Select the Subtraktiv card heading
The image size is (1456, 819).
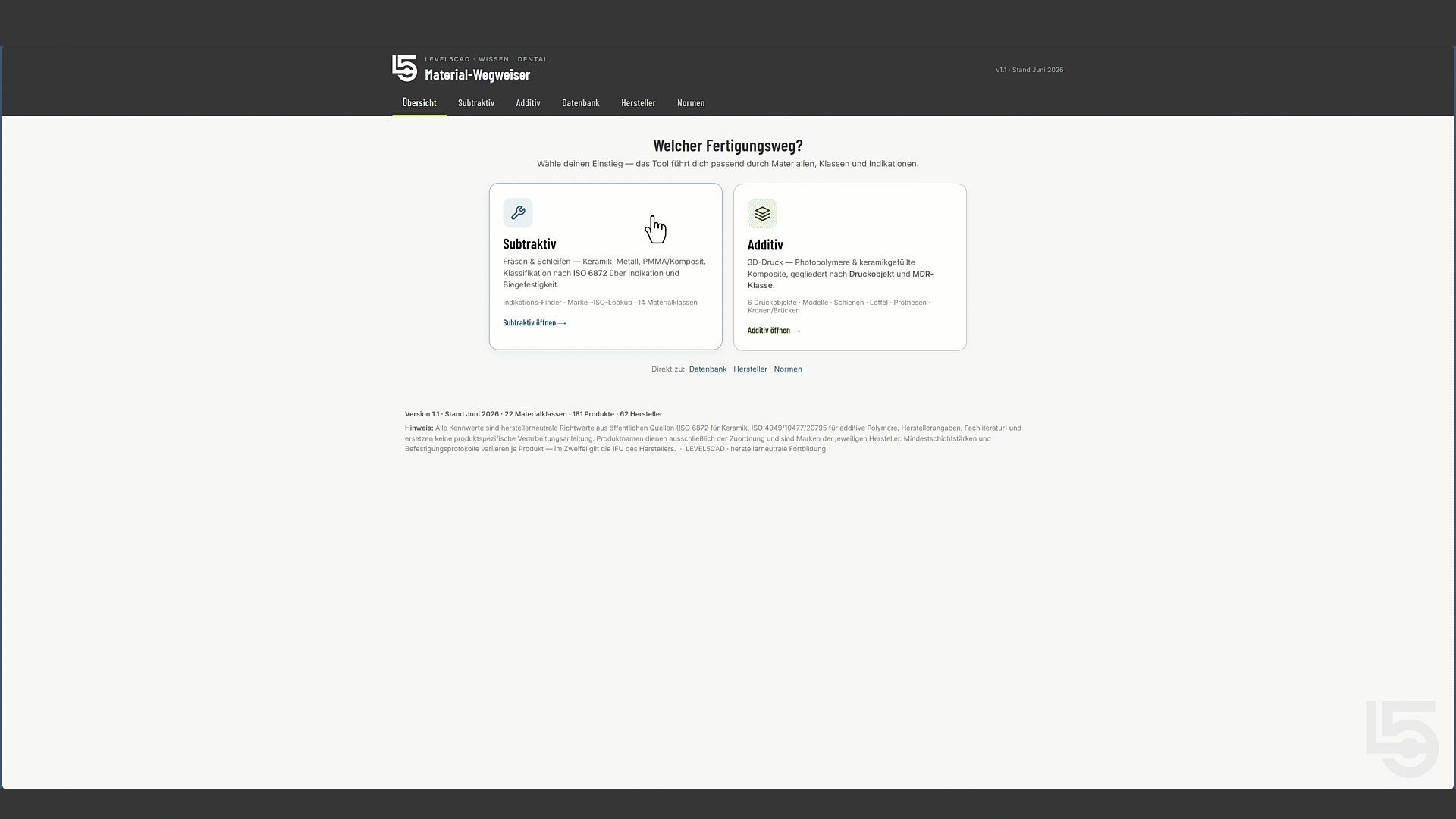[x=529, y=244]
